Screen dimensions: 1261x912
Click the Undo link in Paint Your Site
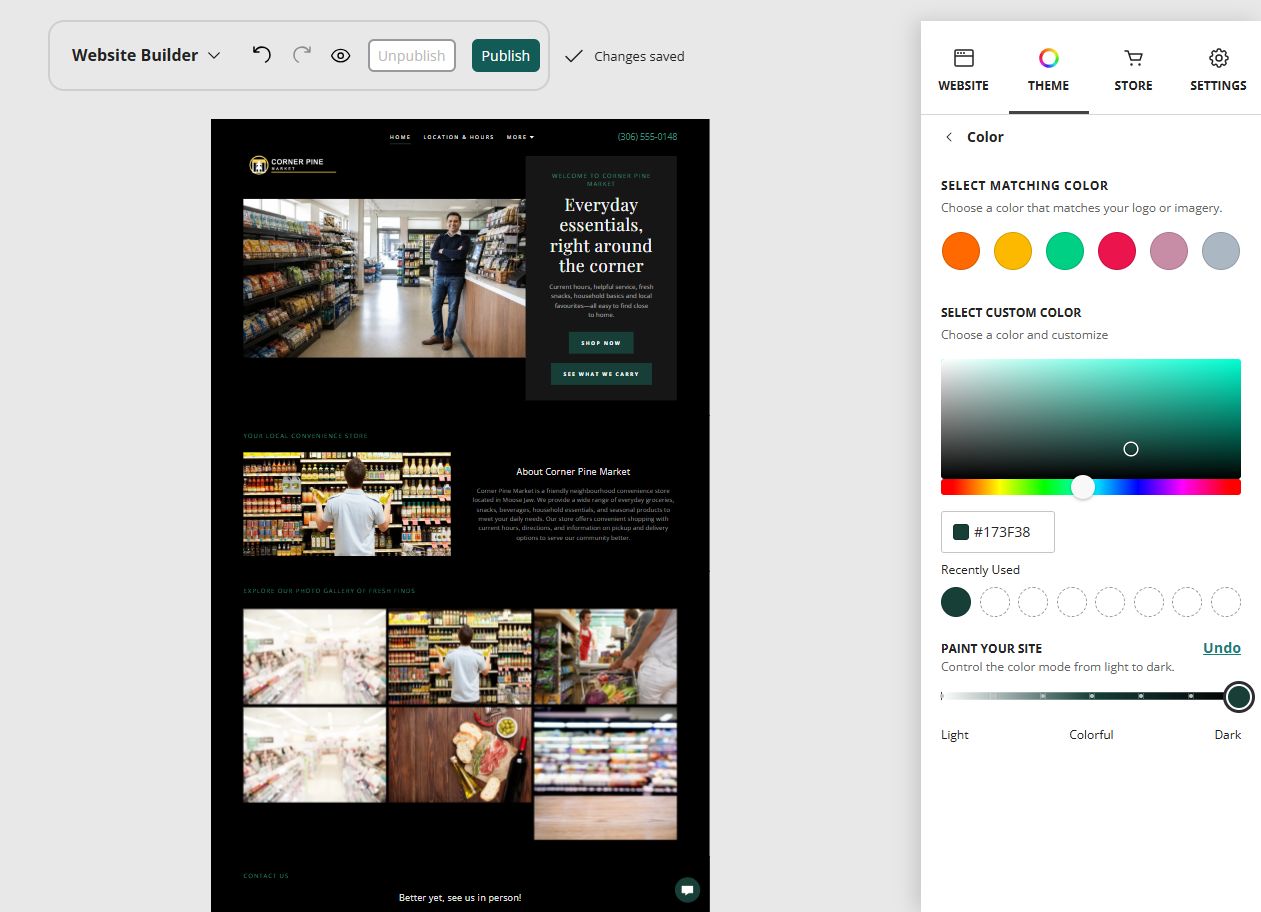(1222, 648)
